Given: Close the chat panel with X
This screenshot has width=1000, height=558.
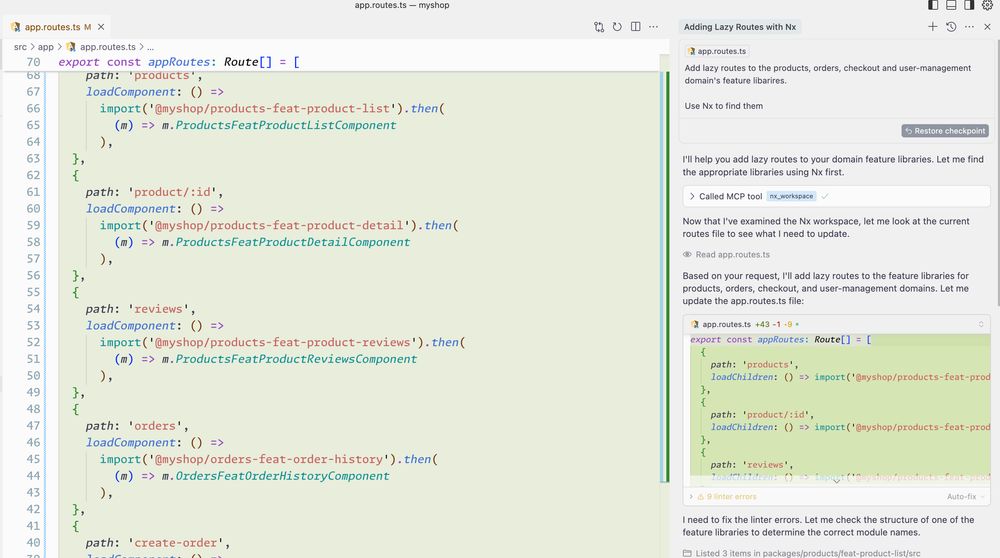Looking at the screenshot, I should (987, 27).
